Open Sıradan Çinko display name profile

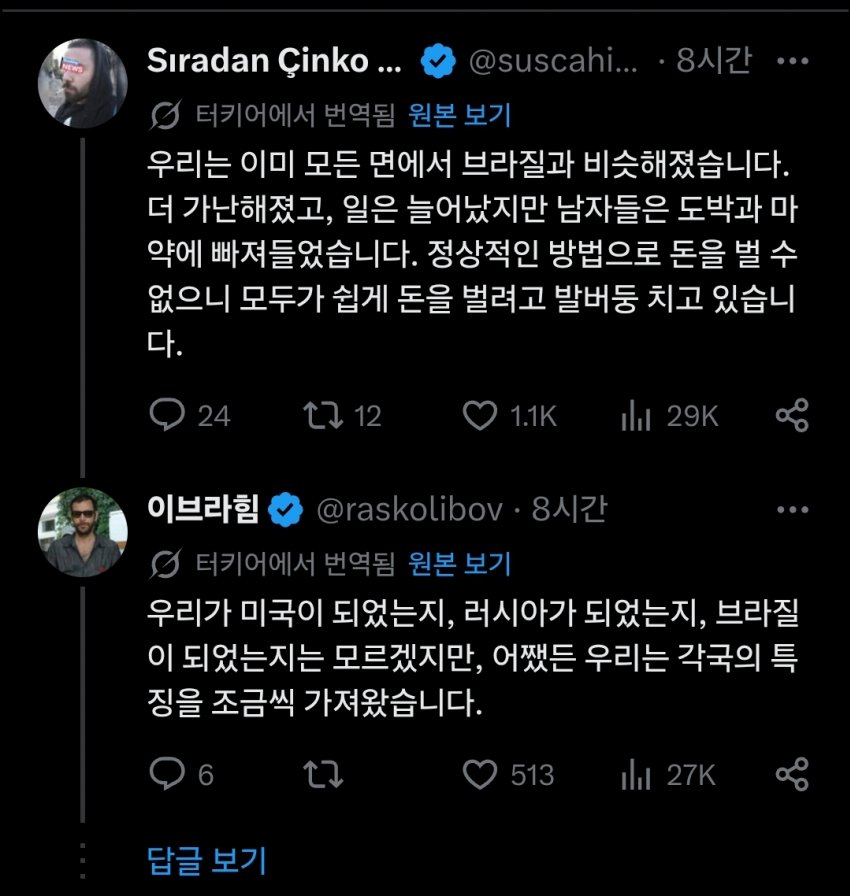(274, 62)
